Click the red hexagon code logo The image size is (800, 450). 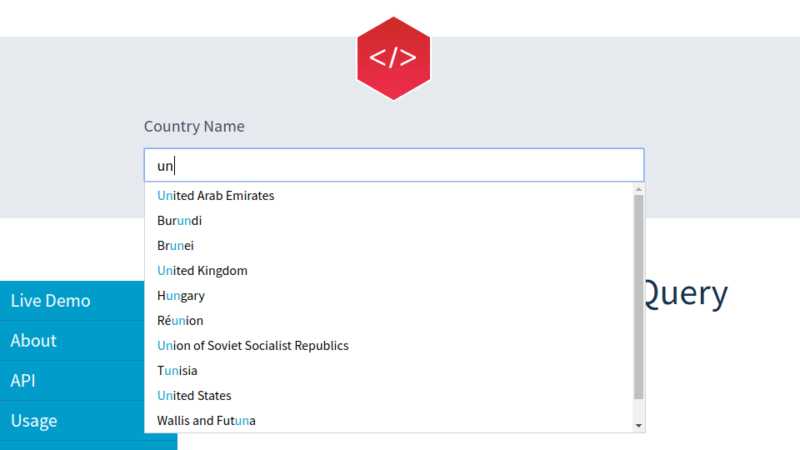click(393, 59)
